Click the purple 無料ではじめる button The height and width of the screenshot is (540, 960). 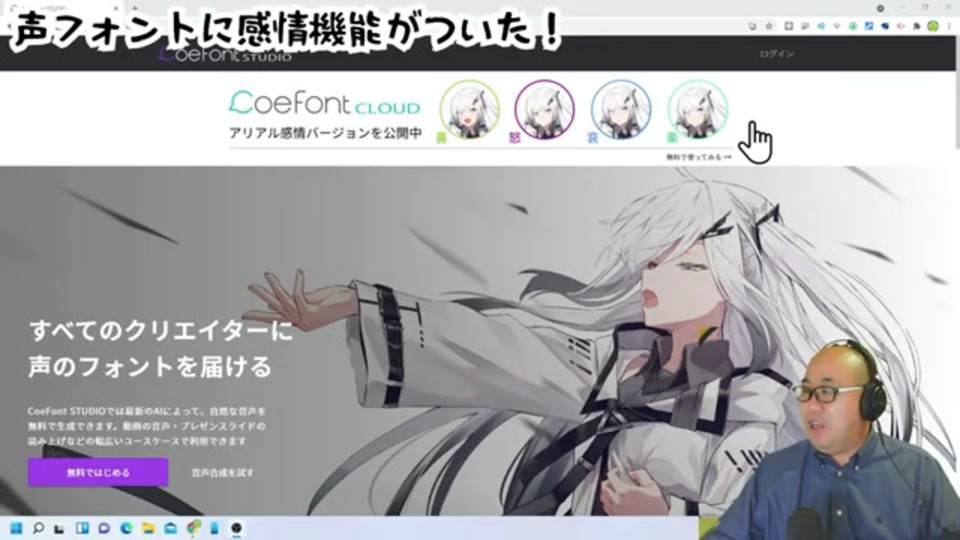pos(98,472)
